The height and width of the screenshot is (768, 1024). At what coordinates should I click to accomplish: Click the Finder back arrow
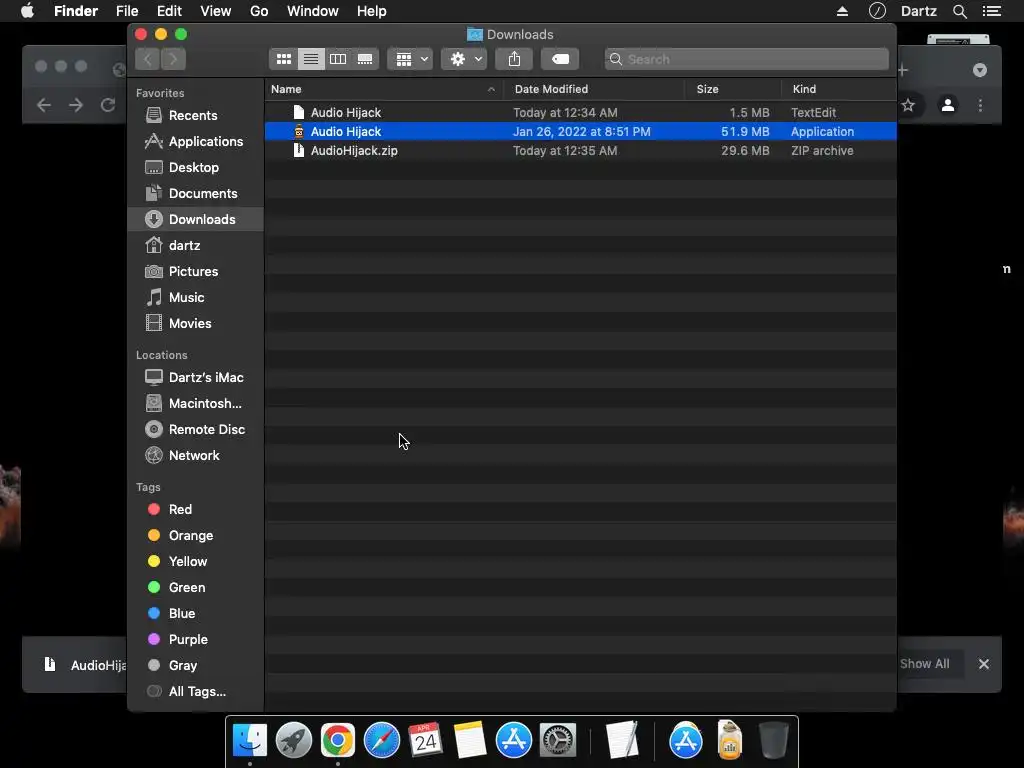(148, 59)
